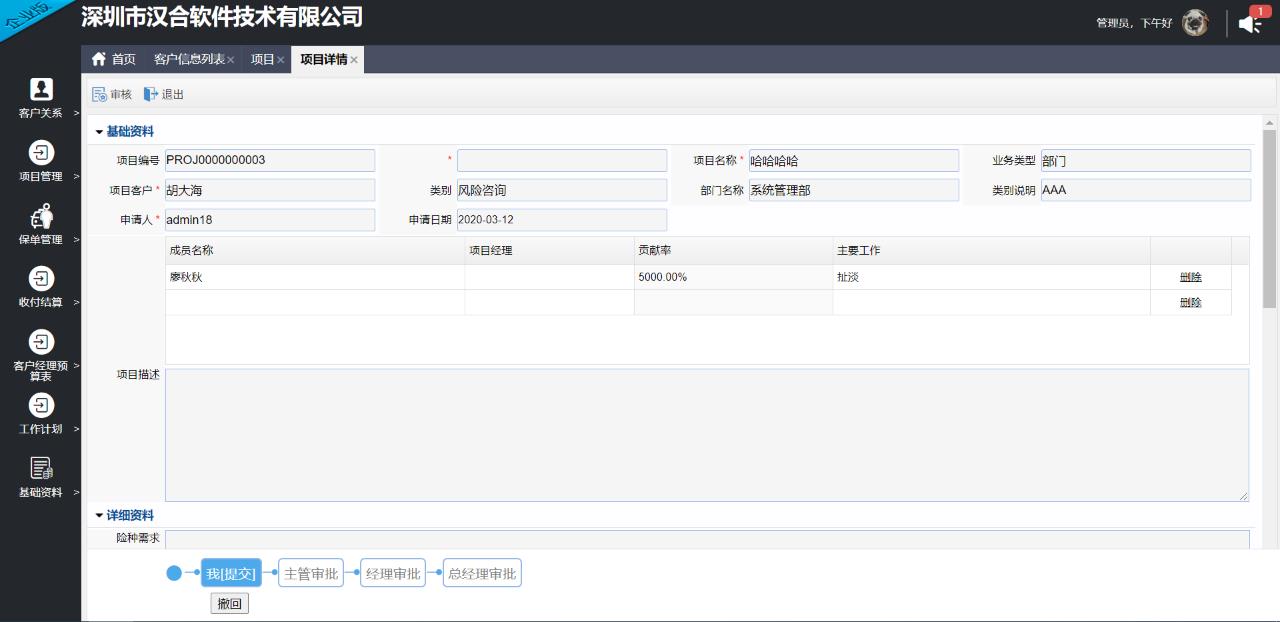Viewport: 1280px width, 622px height.
Task: Click the 类别 field showing 风险咨询
Action: coord(562,190)
